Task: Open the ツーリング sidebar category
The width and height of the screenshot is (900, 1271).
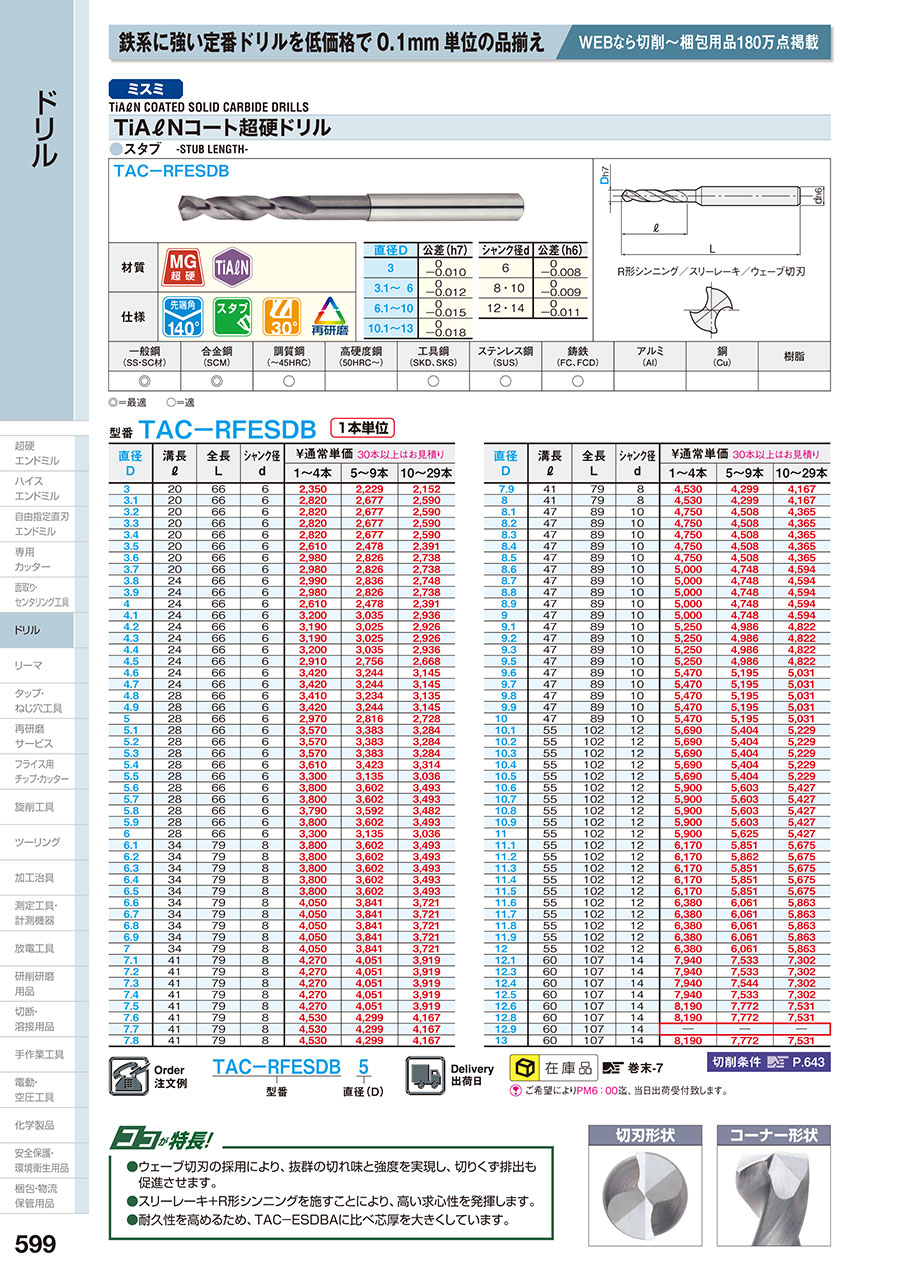Action: point(37,842)
